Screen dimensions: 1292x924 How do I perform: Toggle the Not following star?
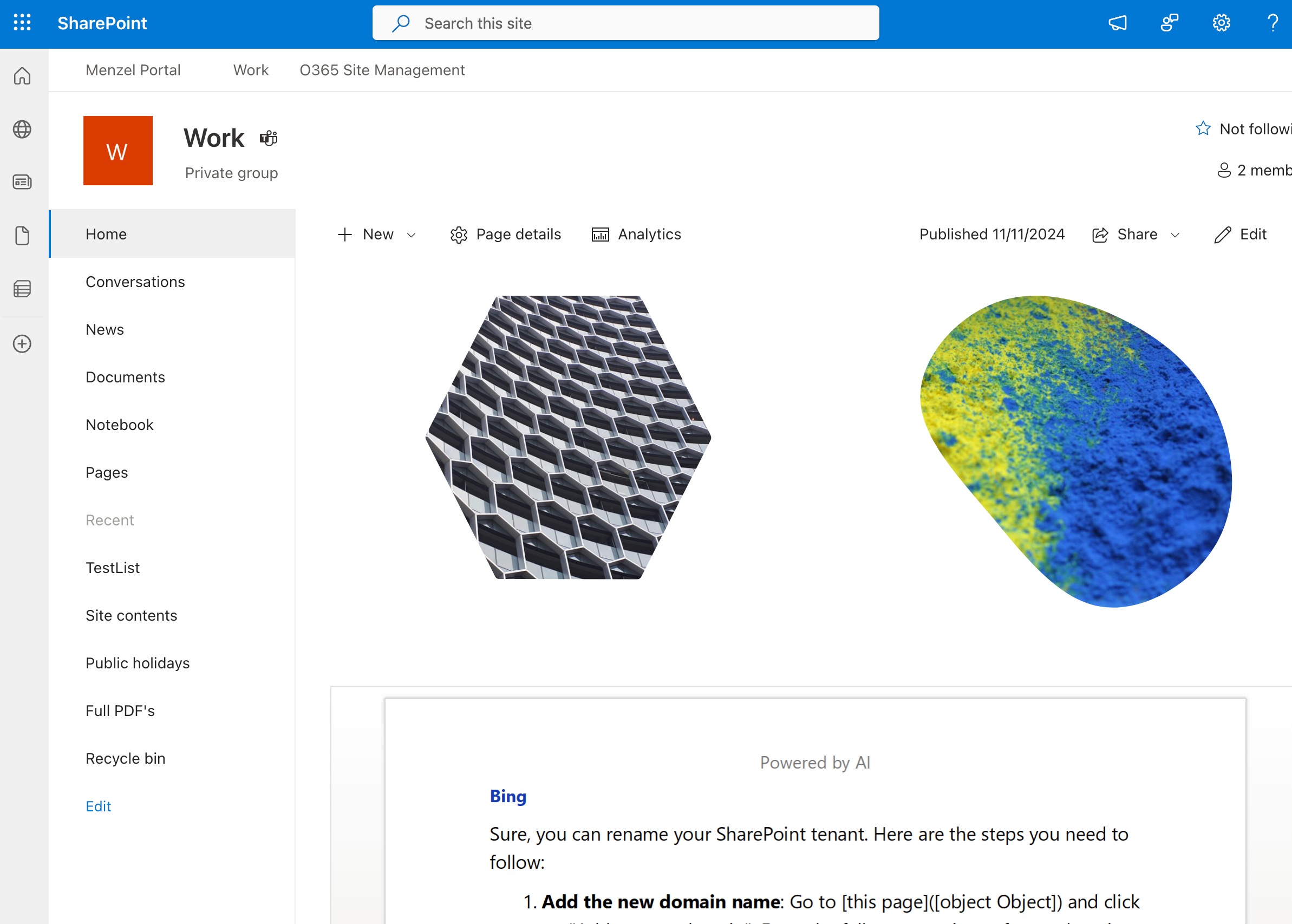tap(1203, 128)
